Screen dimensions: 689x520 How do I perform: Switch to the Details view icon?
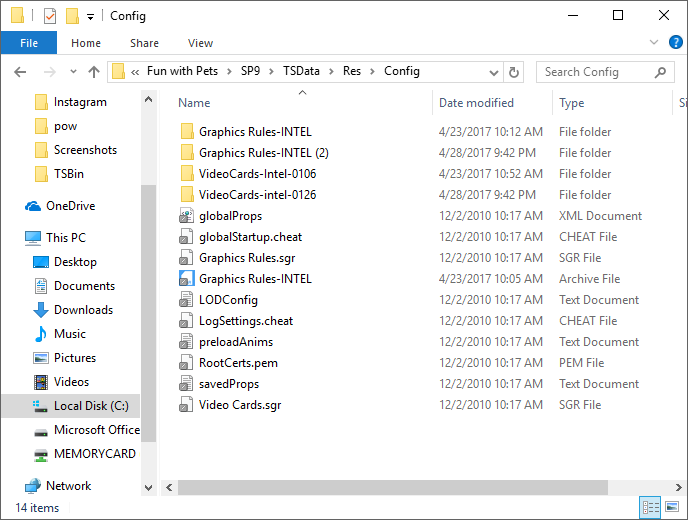(651, 508)
